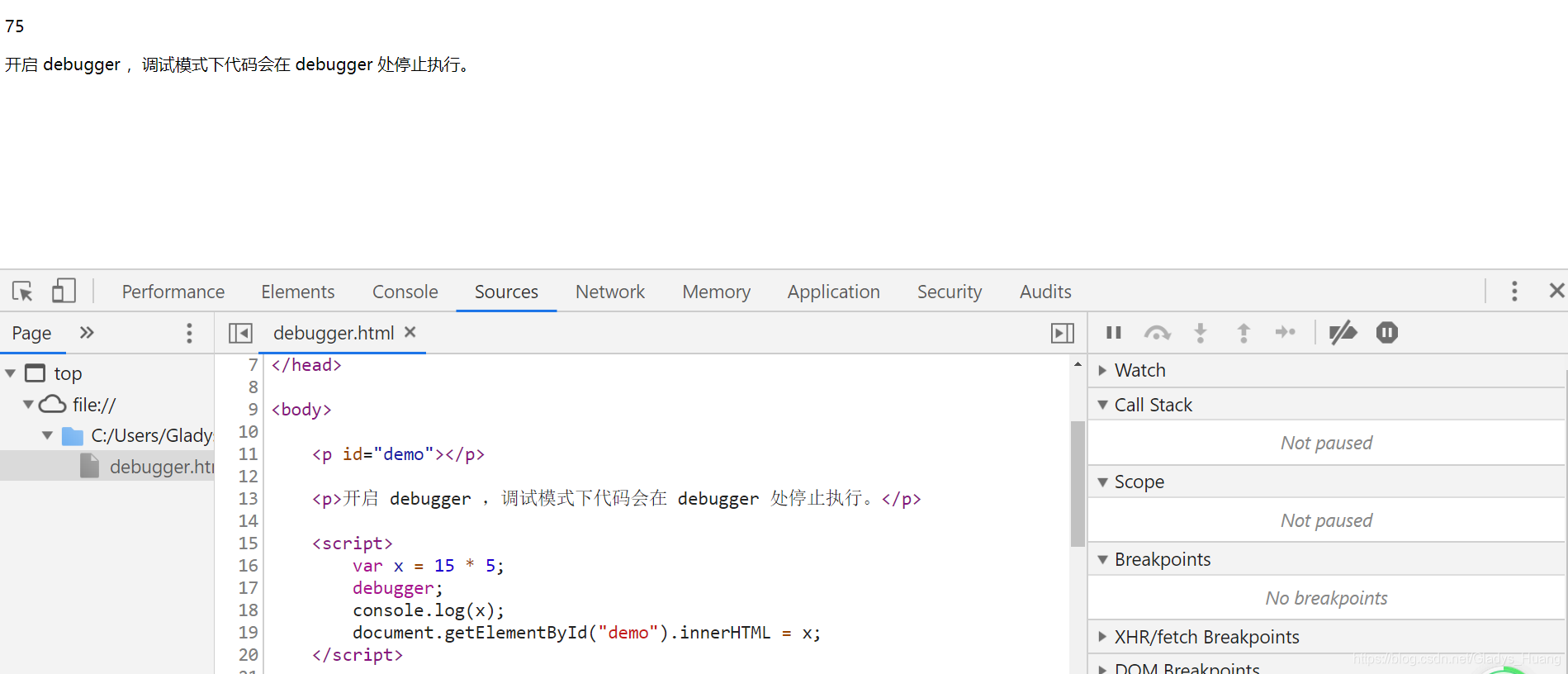Click line number 18 in gutter

pyautogui.click(x=249, y=610)
